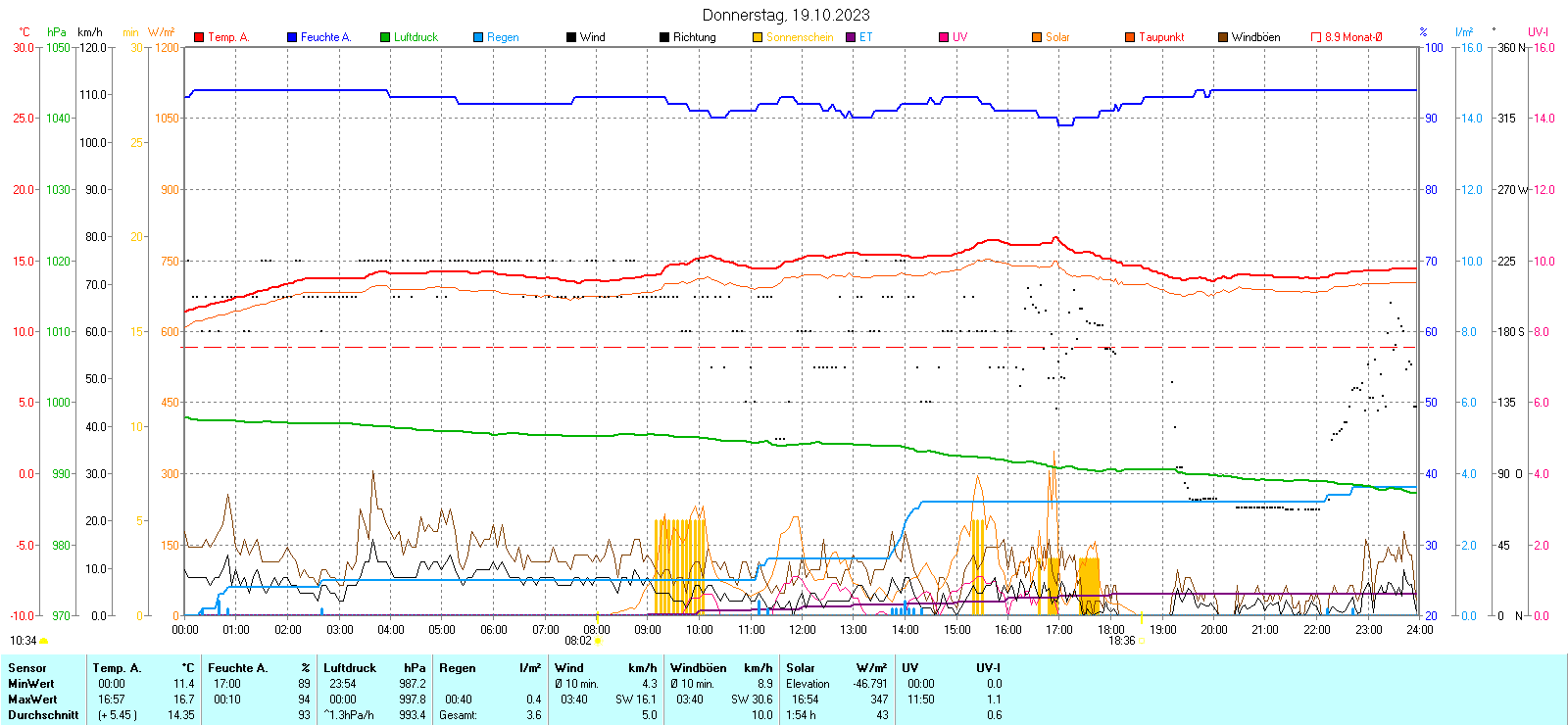Click the orange Solar legend square
The image size is (1568, 725).
(x=1037, y=37)
